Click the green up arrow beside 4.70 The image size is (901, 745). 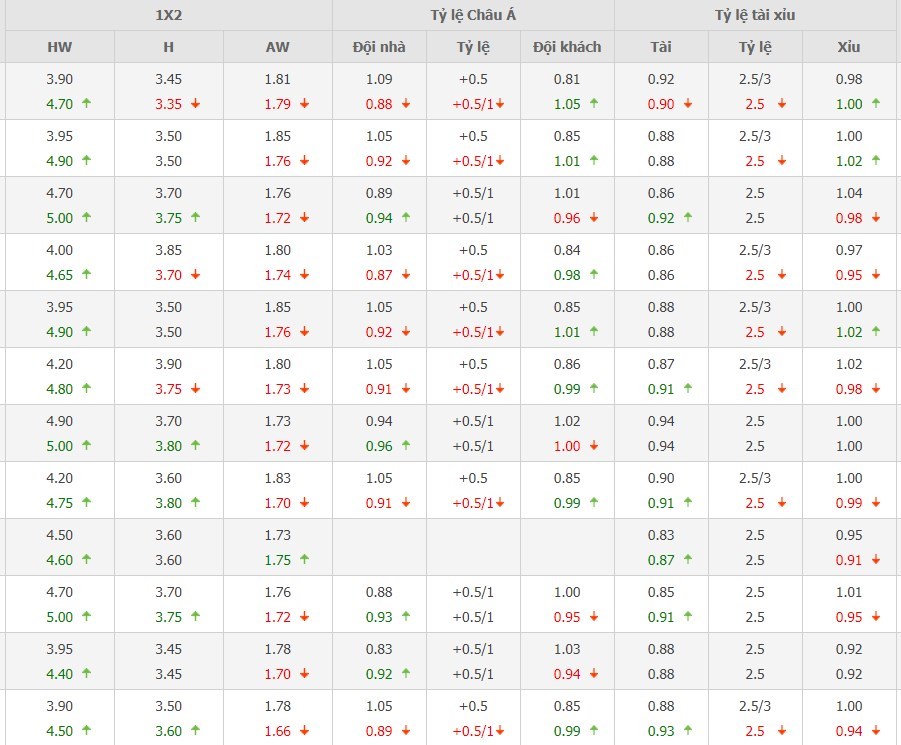click(x=87, y=103)
